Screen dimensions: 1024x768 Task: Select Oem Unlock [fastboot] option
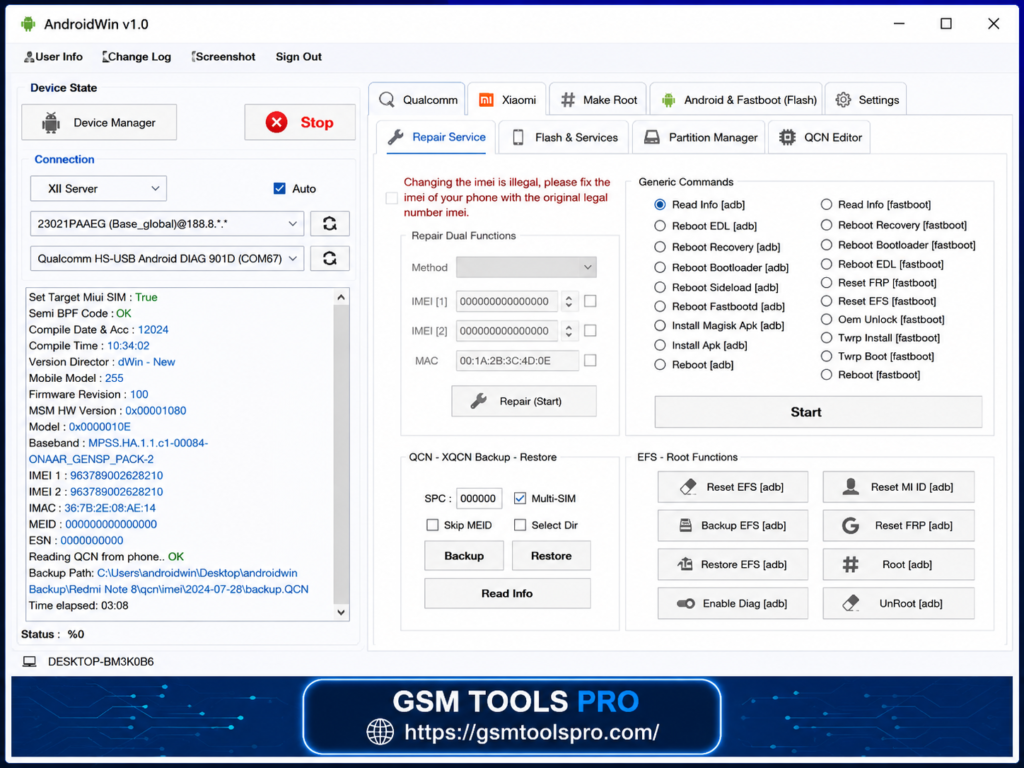pos(826,319)
